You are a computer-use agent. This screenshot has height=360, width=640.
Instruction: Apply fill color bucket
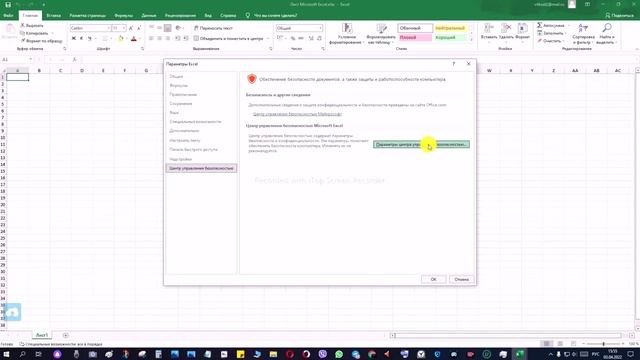(x=120, y=38)
